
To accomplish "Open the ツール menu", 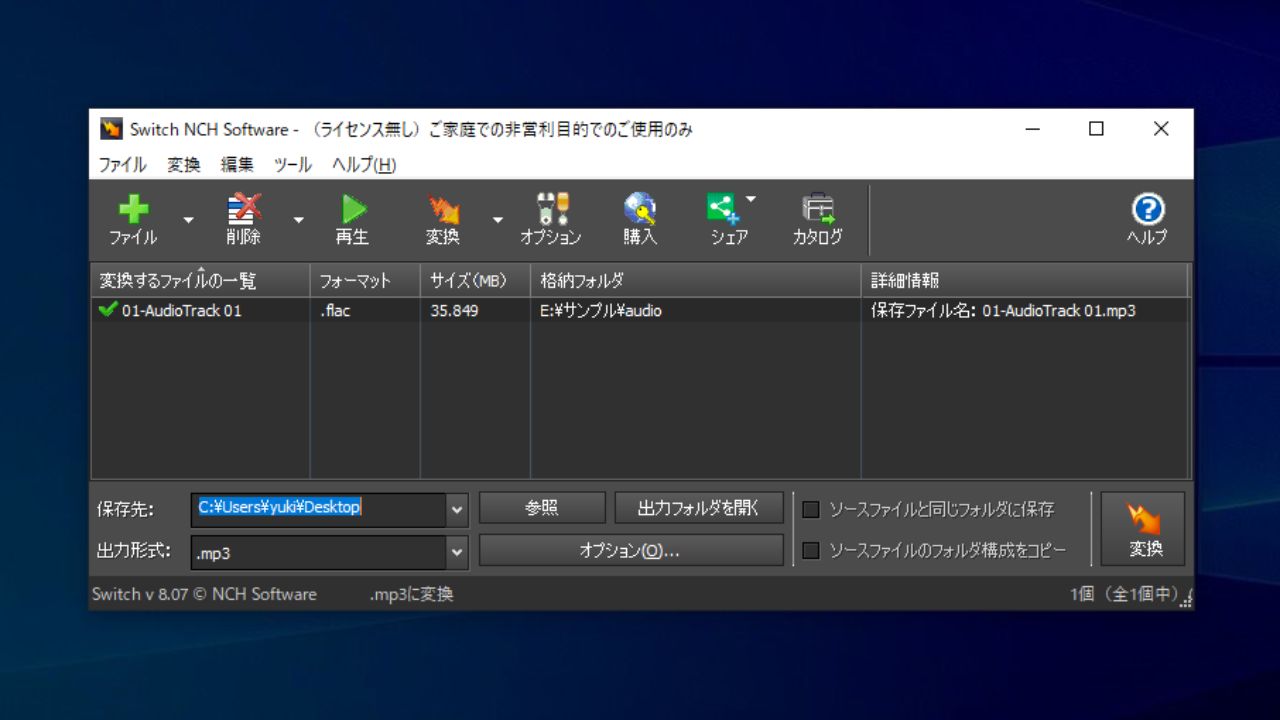I will click(x=293, y=165).
